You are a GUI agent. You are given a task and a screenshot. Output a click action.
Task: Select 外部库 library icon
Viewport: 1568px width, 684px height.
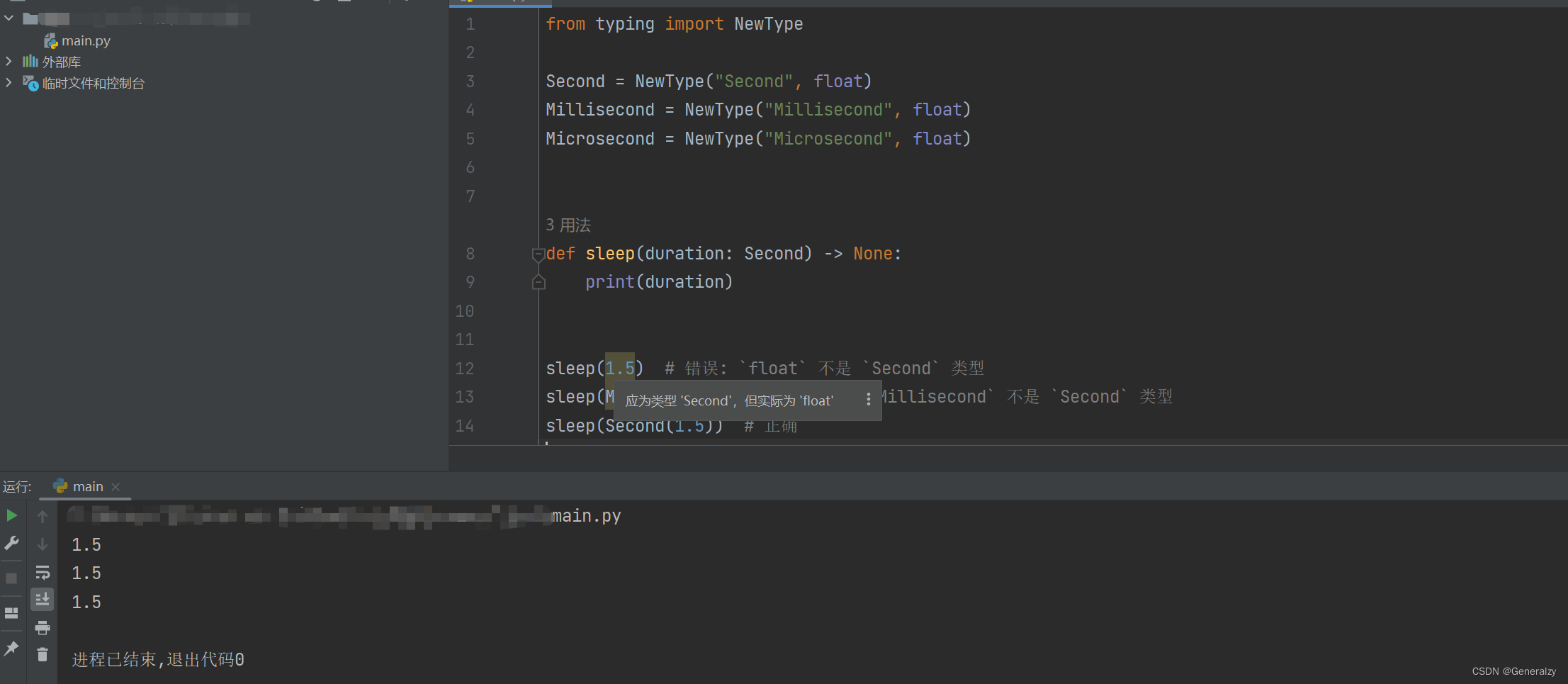pyautogui.click(x=30, y=62)
